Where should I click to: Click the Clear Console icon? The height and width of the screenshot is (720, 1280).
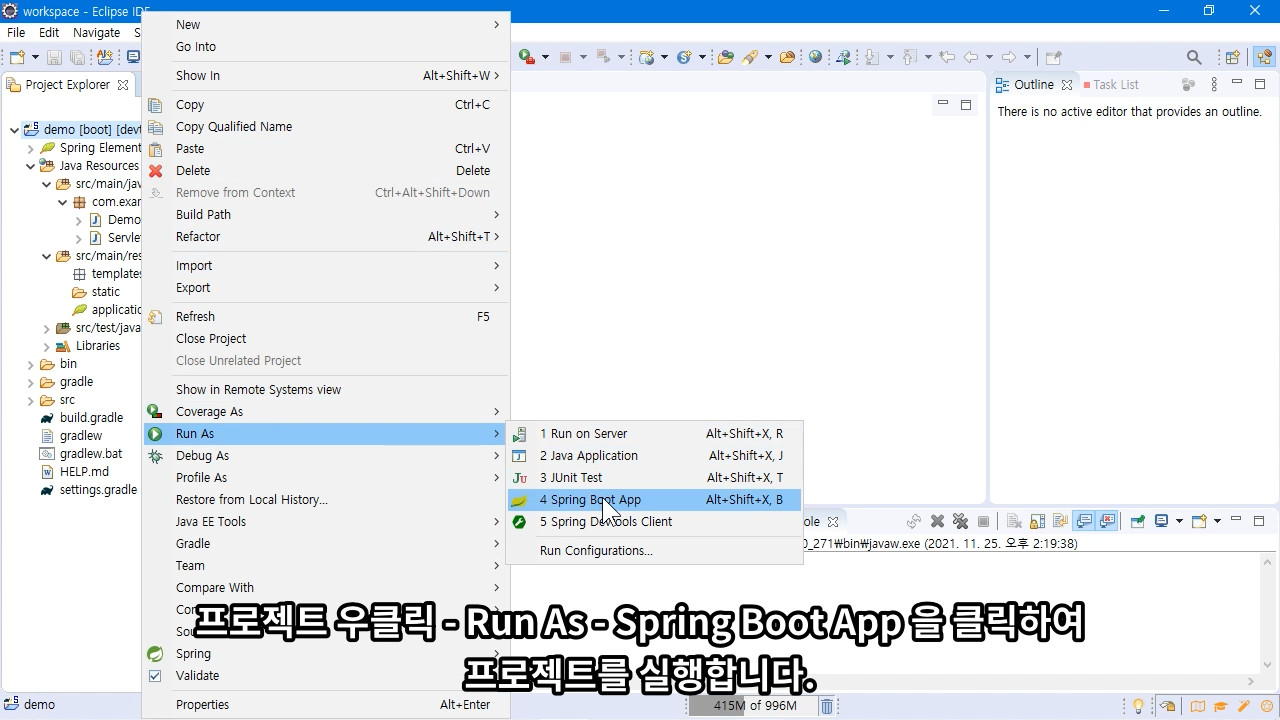1014,521
